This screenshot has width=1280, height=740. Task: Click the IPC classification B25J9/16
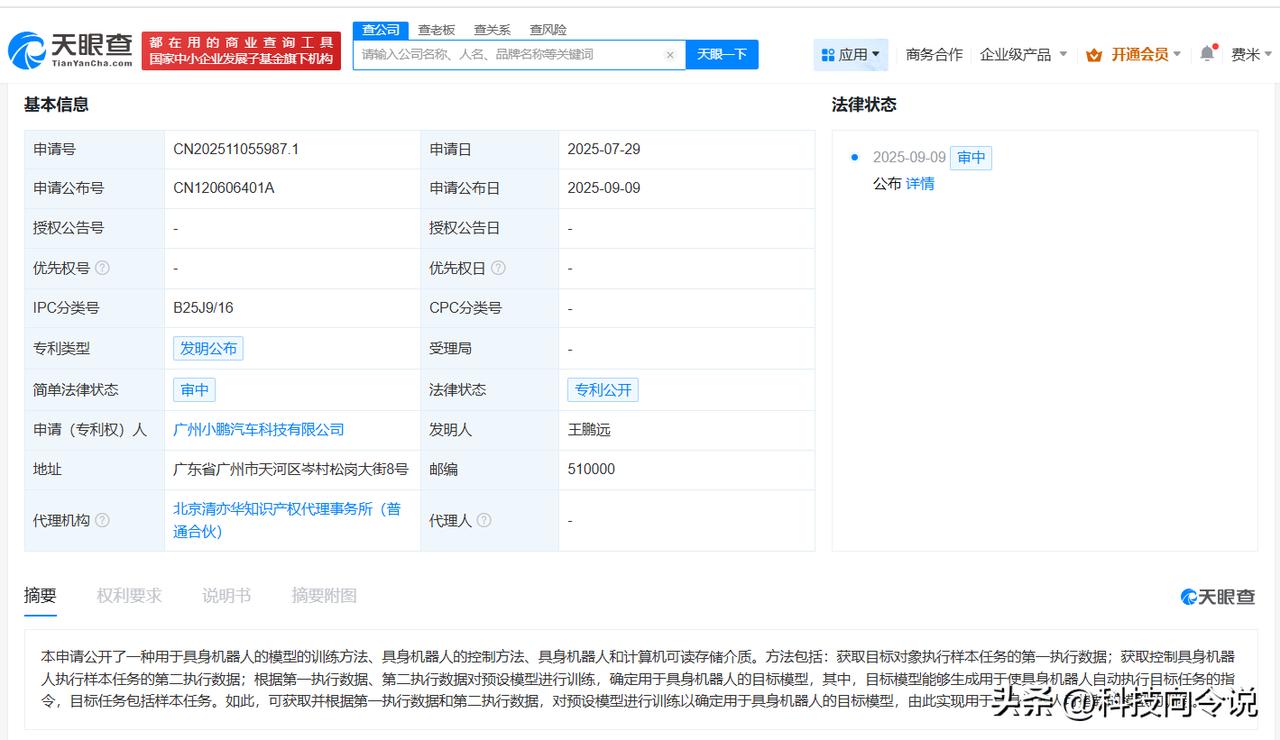point(204,308)
